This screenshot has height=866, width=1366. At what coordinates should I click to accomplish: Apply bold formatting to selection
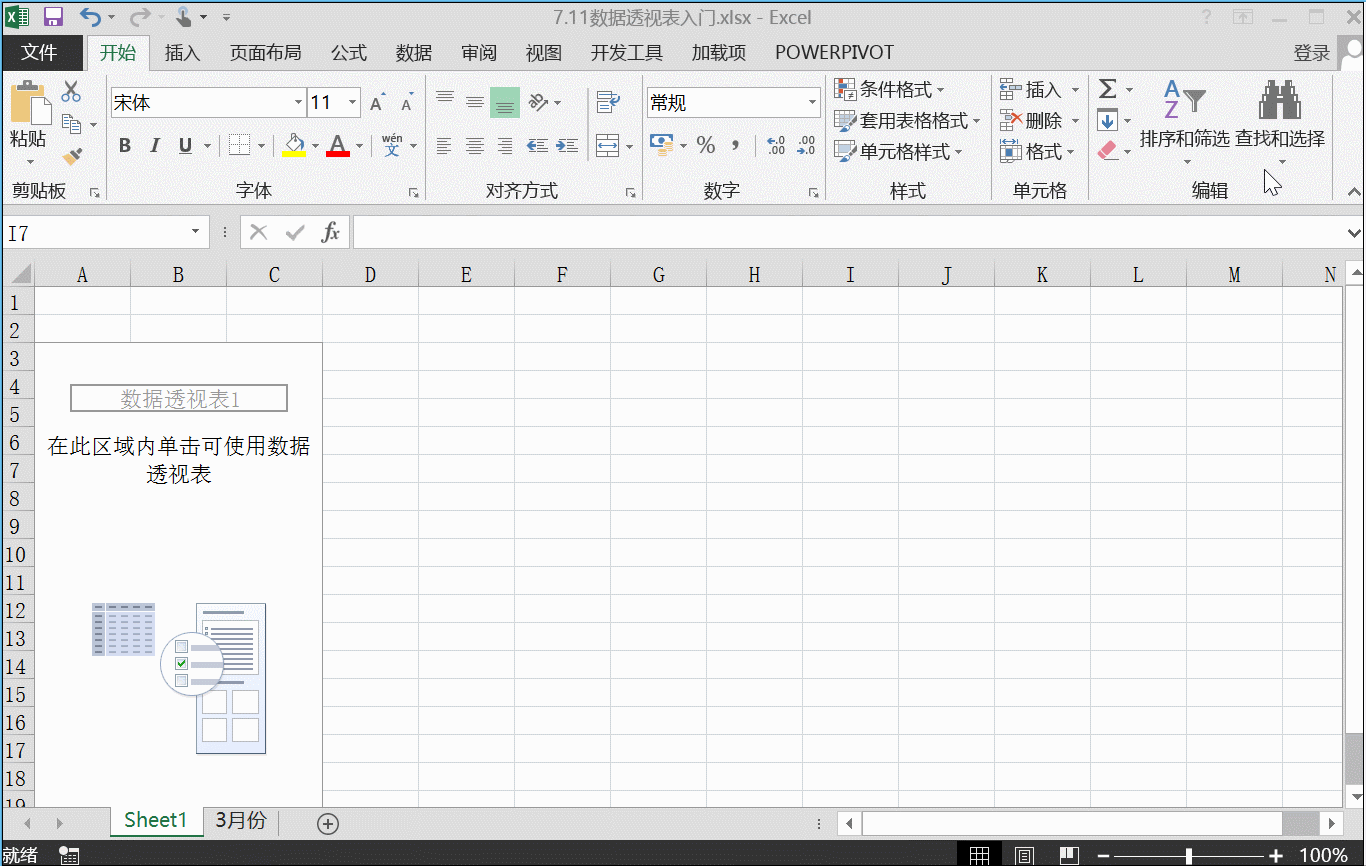[x=124, y=145]
